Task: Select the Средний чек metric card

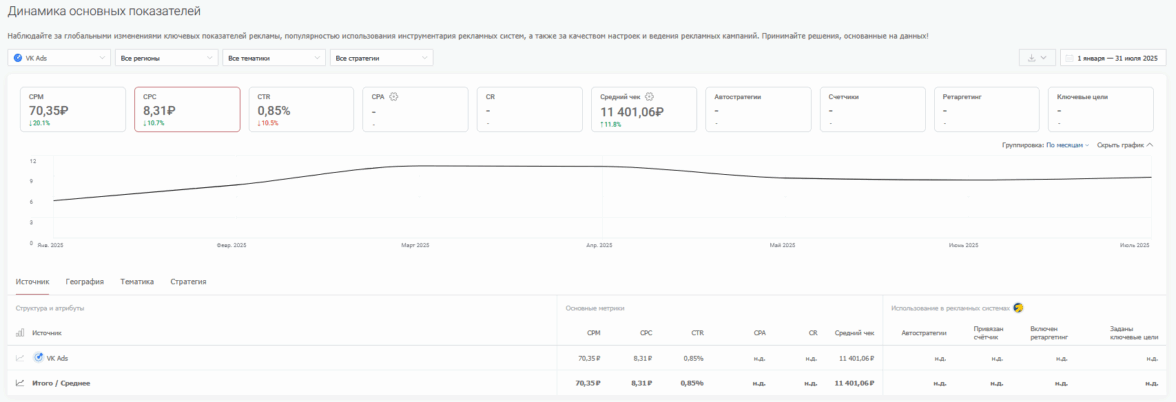Action: 641,109
